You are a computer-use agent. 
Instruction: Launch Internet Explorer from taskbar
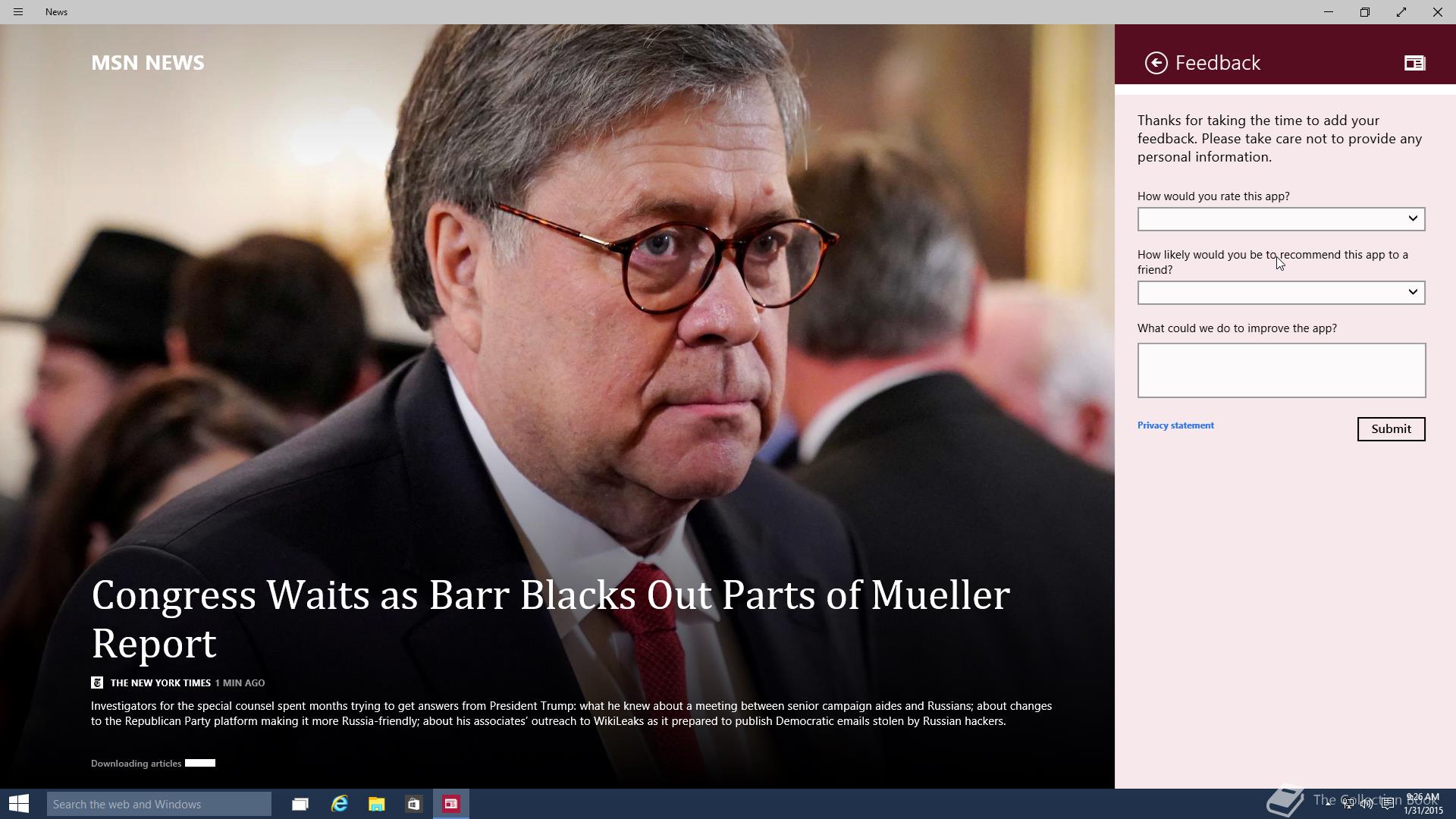coord(339,804)
